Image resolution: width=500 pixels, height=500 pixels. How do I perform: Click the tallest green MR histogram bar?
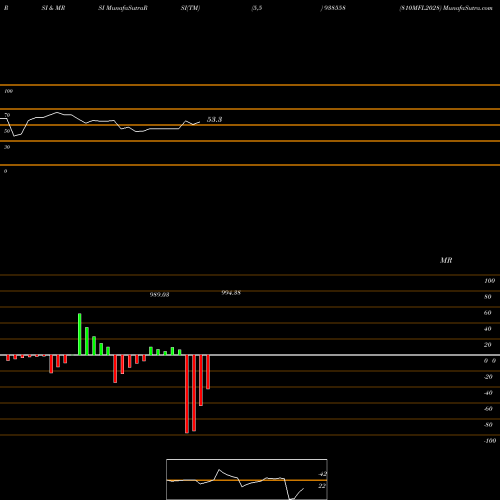pyautogui.click(x=80, y=334)
